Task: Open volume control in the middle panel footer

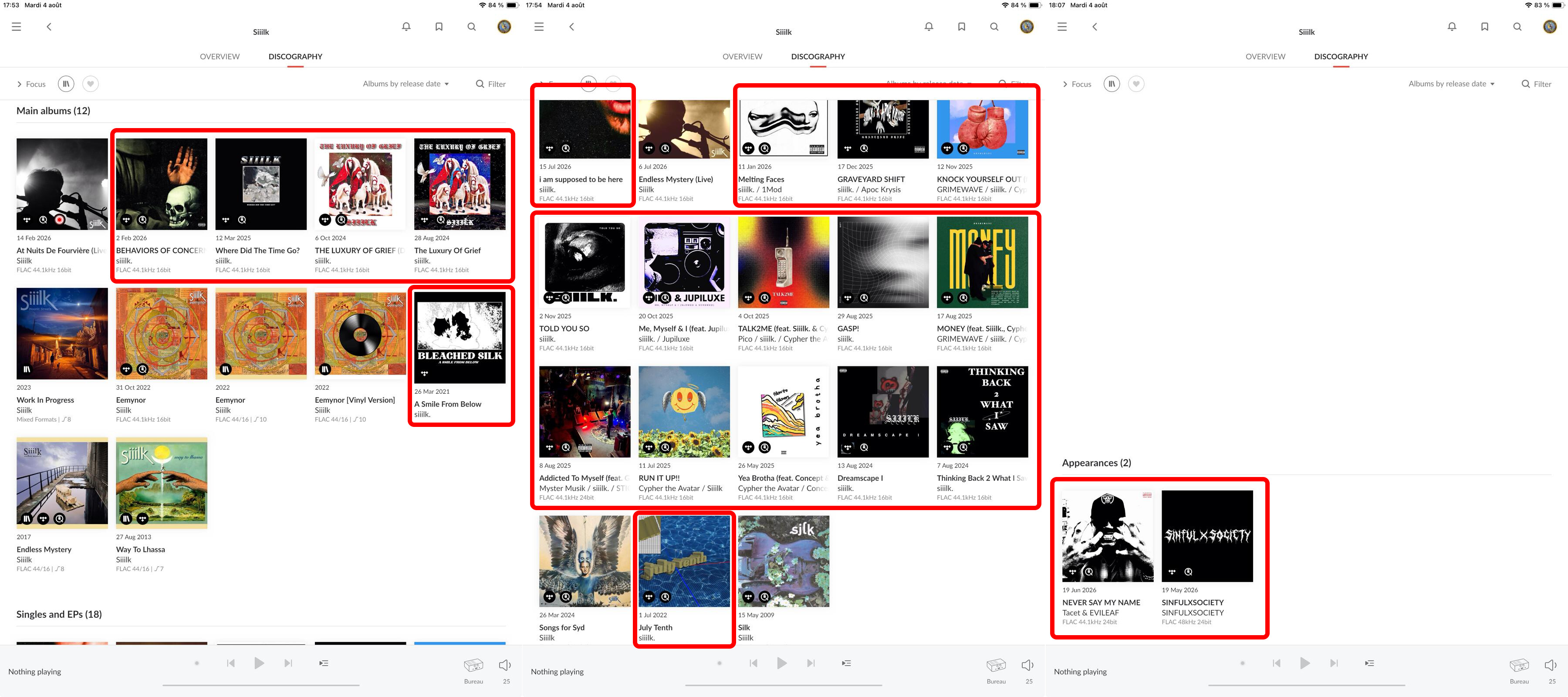Action: pos(1028,665)
